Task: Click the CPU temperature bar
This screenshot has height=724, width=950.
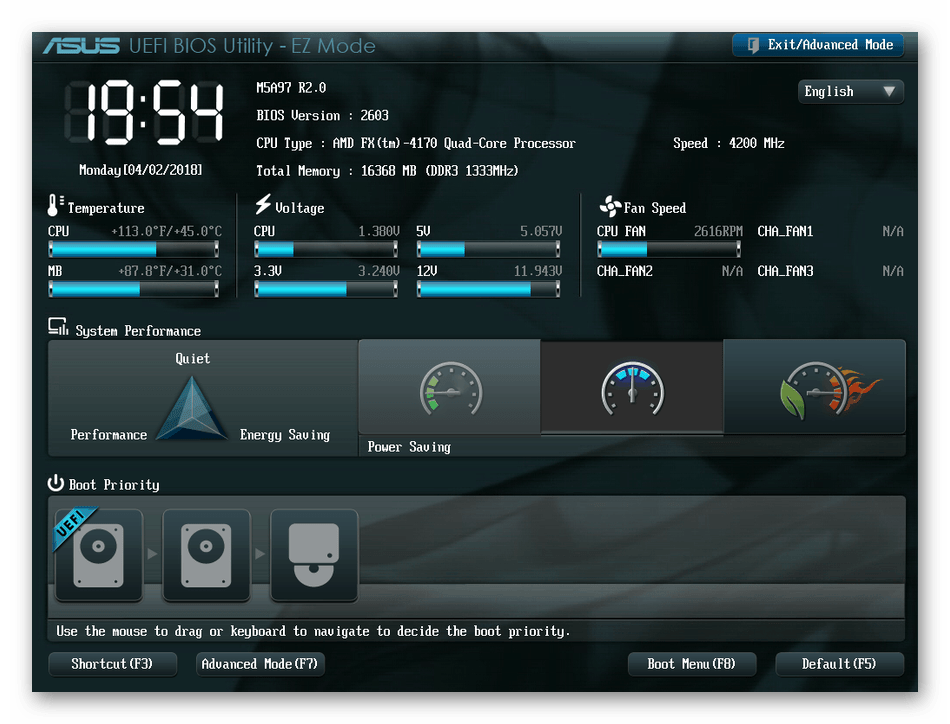Action: [x=134, y=249]
